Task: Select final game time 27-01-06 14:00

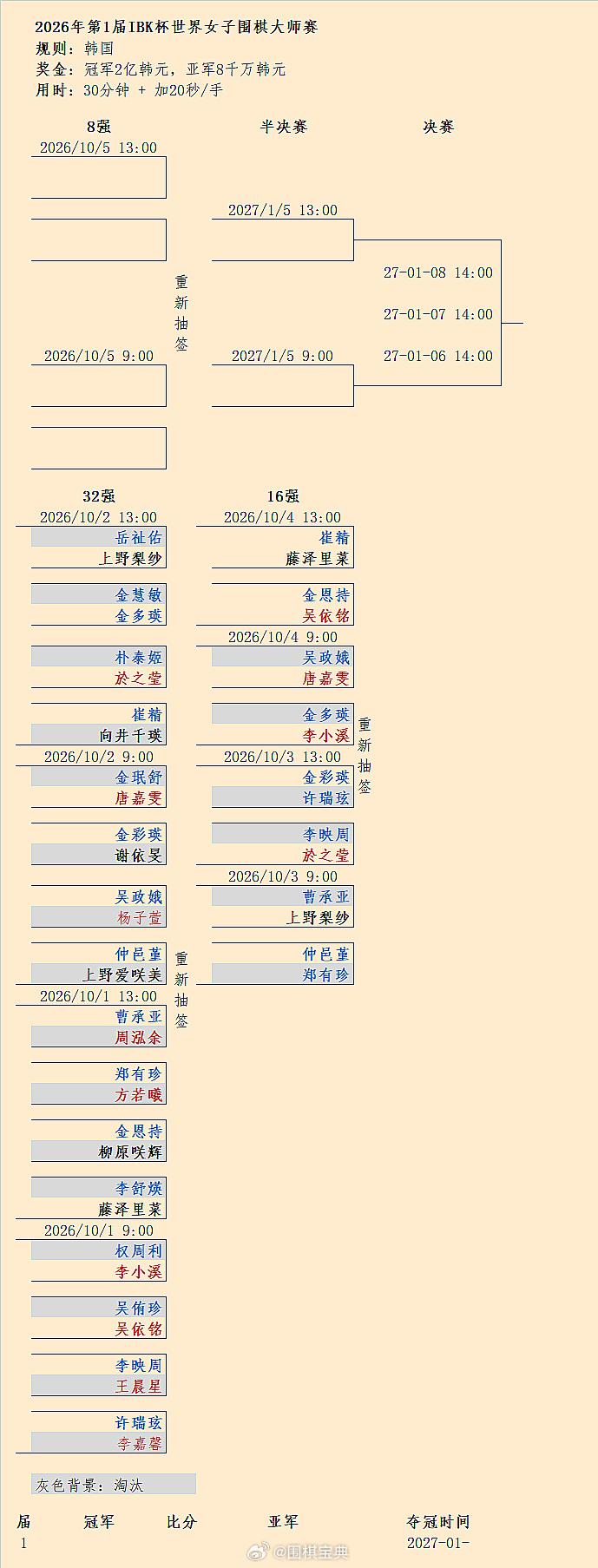Action: tap(438, 357)
